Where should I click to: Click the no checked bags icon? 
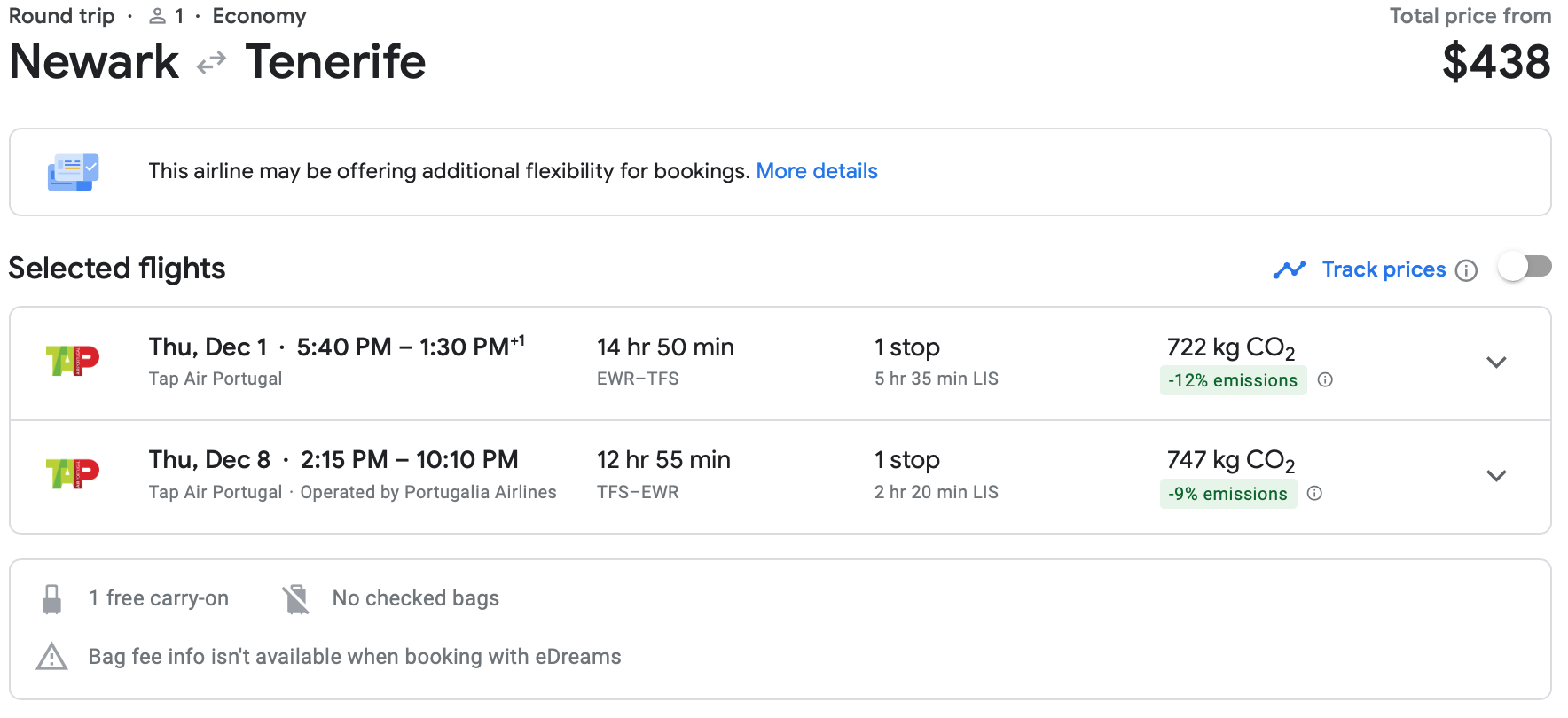pos(296,599)
